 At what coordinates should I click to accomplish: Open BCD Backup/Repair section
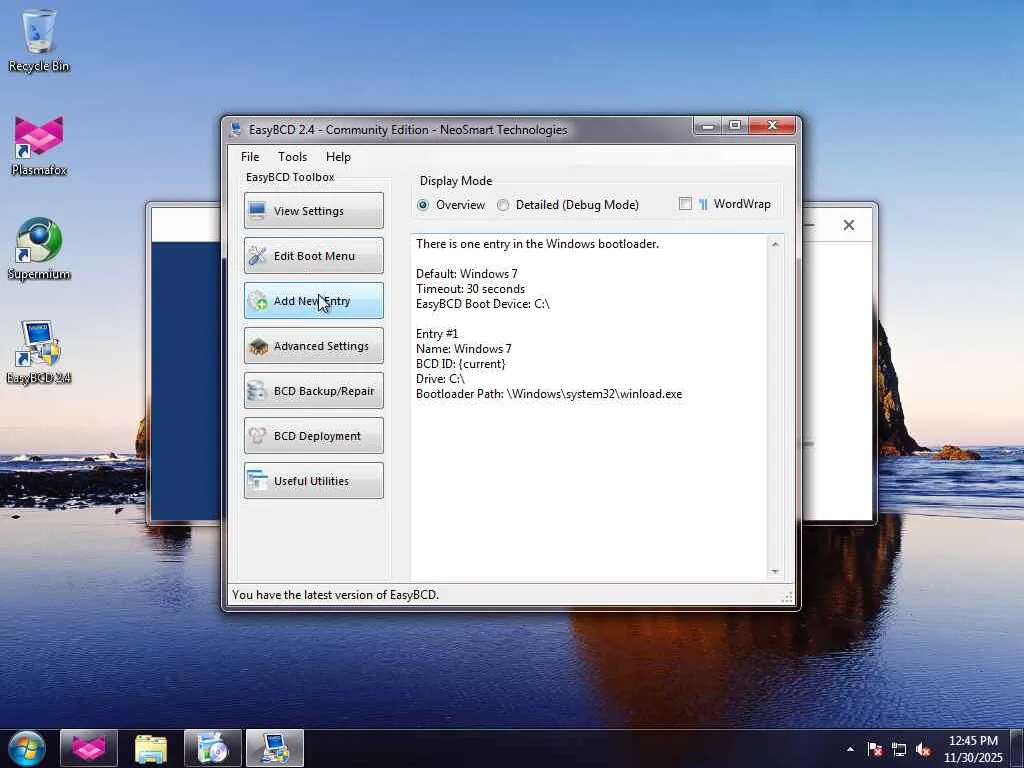click(x=313, y=391)
